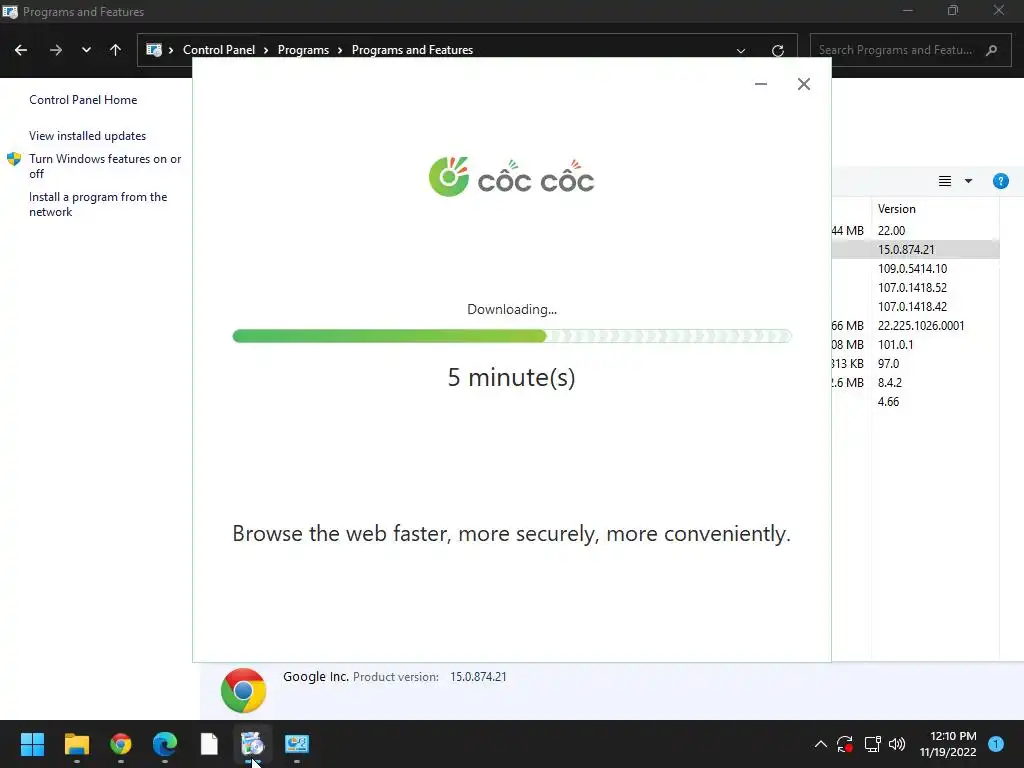
Task: Select the row with version 15.0.874.21
Action: [915, 249]
